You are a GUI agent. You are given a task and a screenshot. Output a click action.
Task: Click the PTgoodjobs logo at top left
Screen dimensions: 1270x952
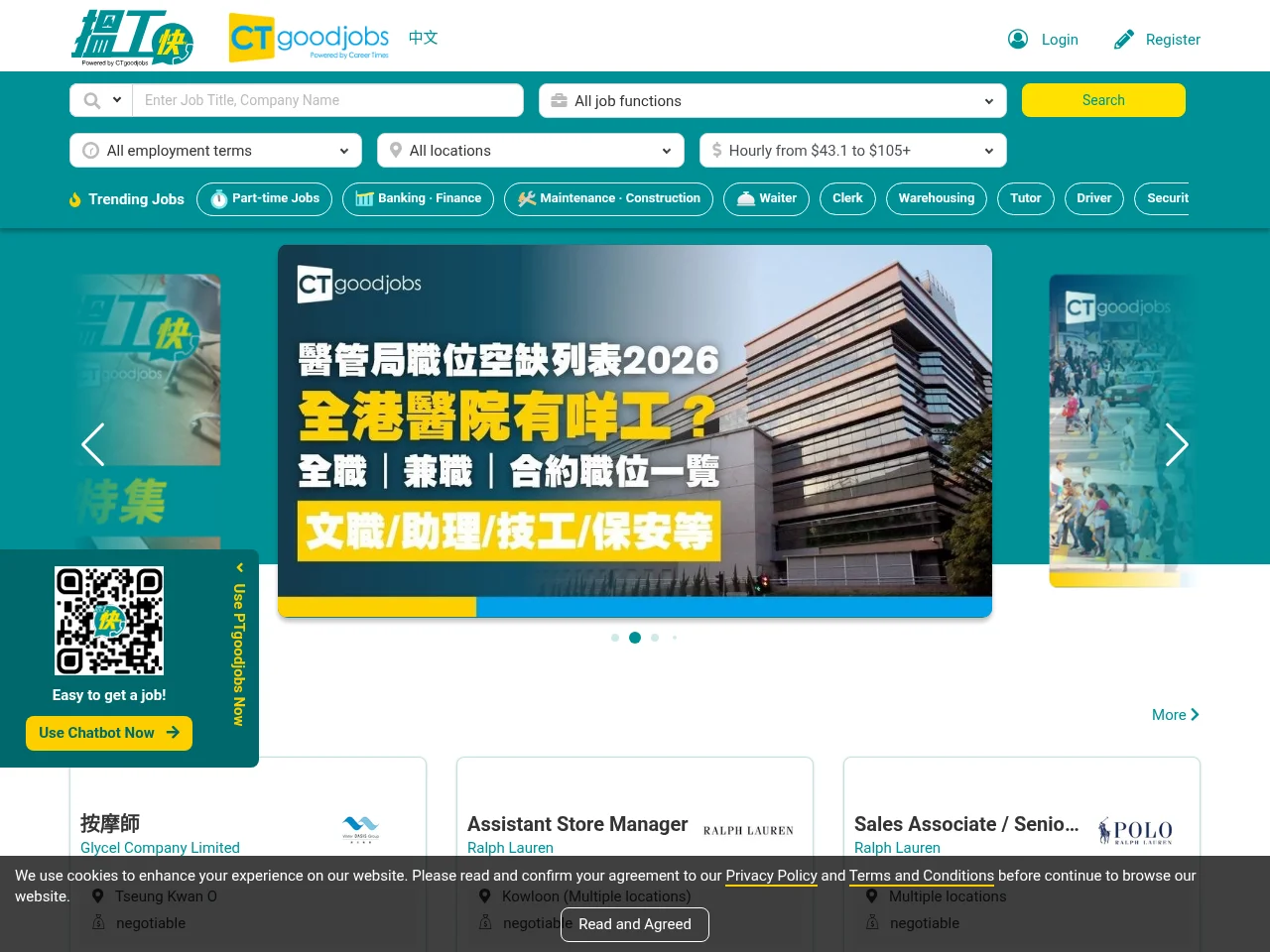(132, 38)
